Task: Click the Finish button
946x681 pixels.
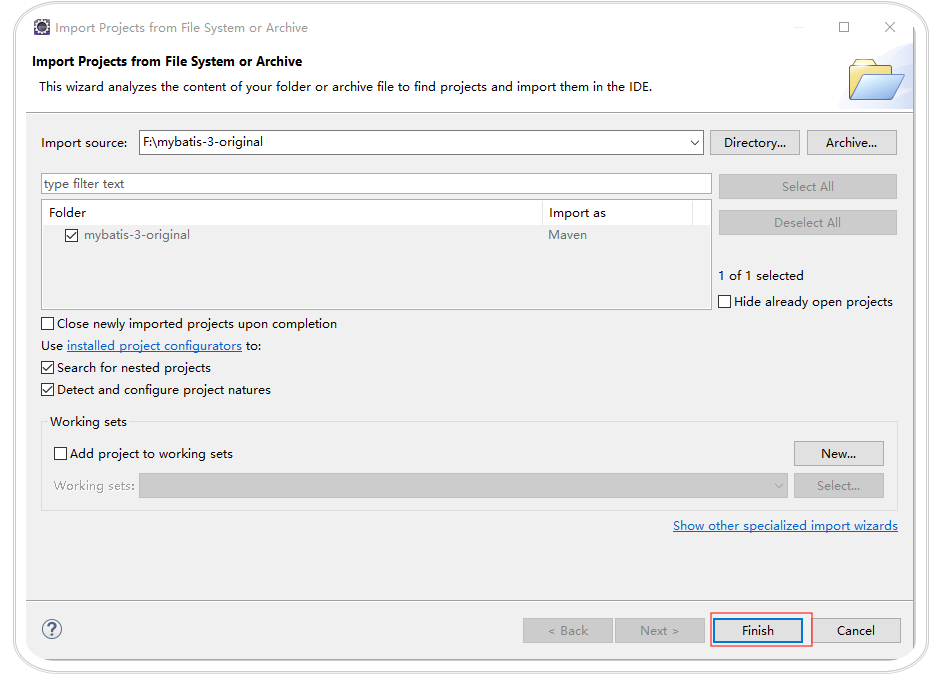Action: click(758, 630)
